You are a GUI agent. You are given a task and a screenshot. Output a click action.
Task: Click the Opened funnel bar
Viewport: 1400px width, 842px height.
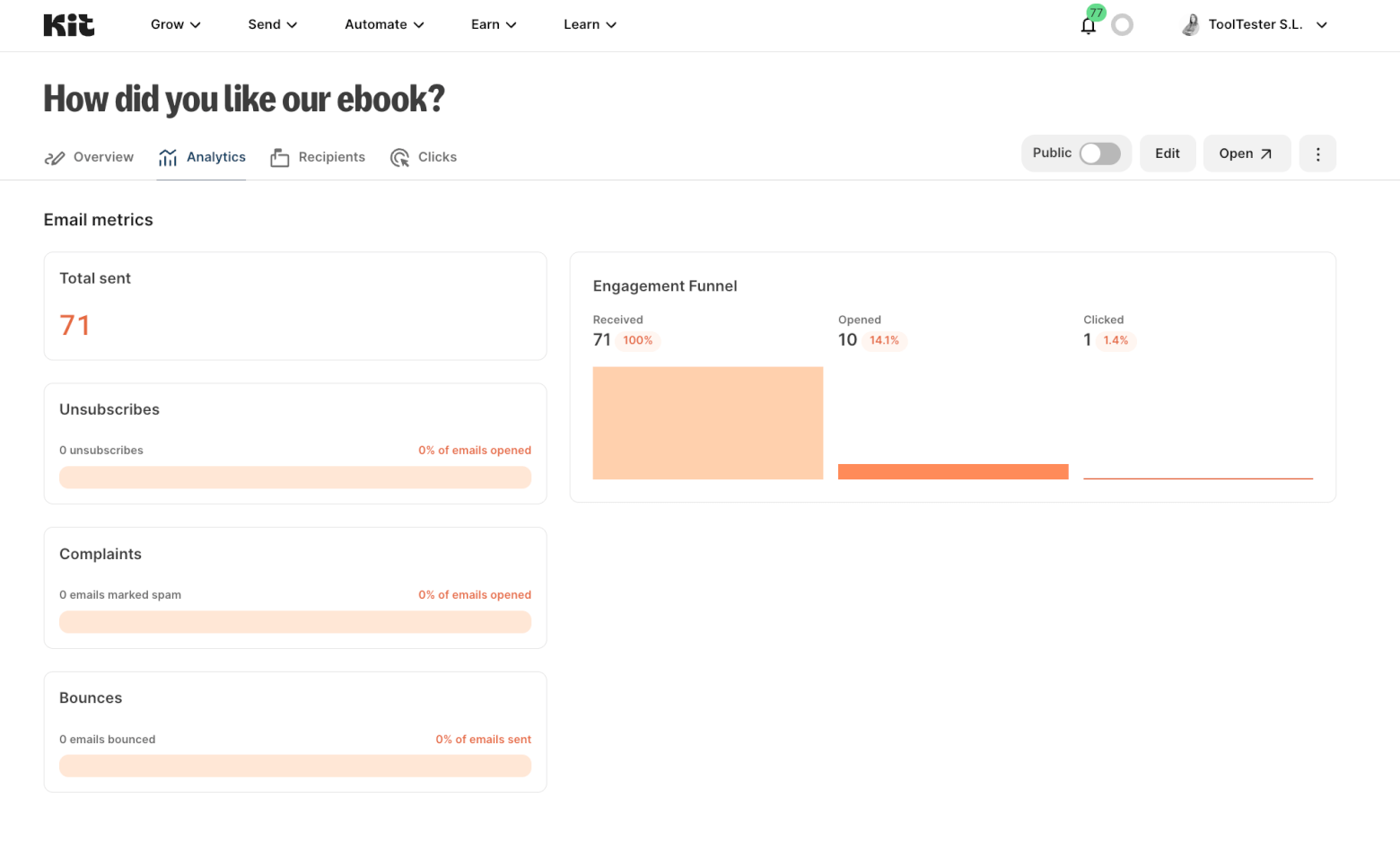953,472
